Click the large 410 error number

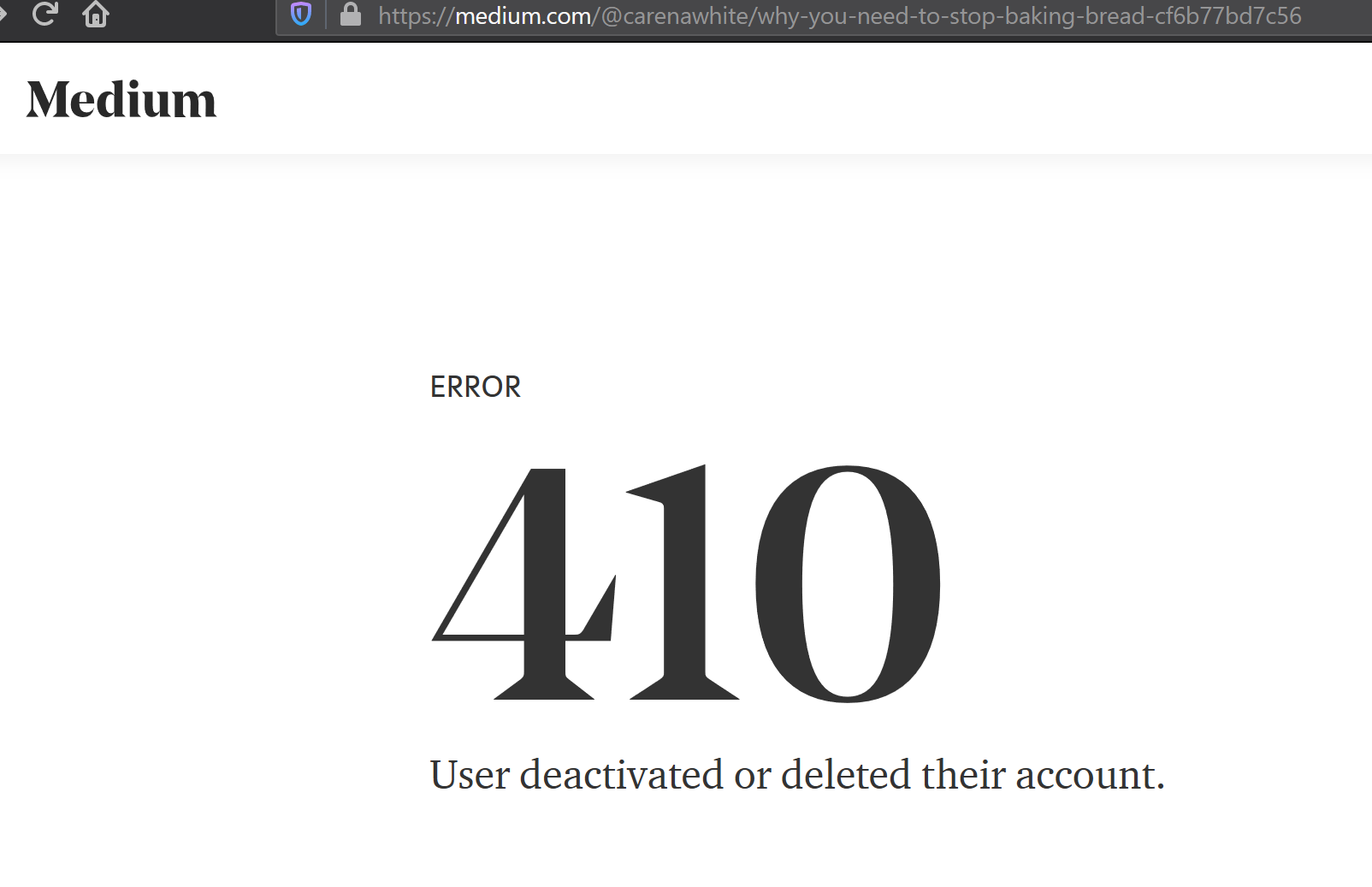pos(686,583)
